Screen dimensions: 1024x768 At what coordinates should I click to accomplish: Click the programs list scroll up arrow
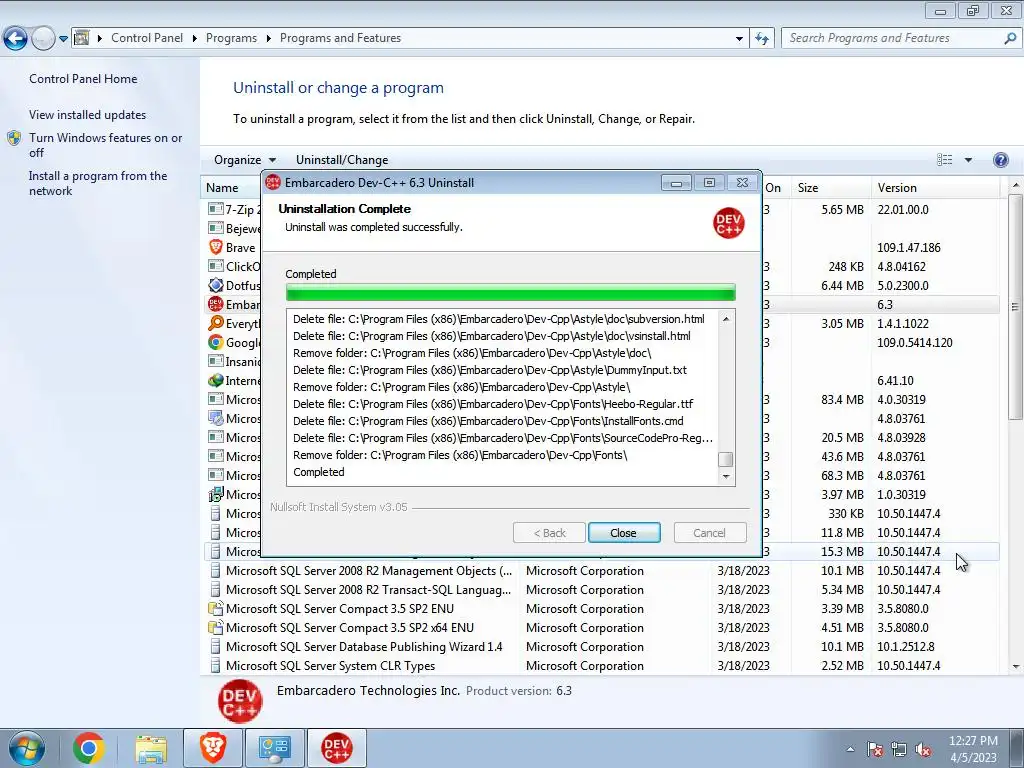tap(1016, 186)
